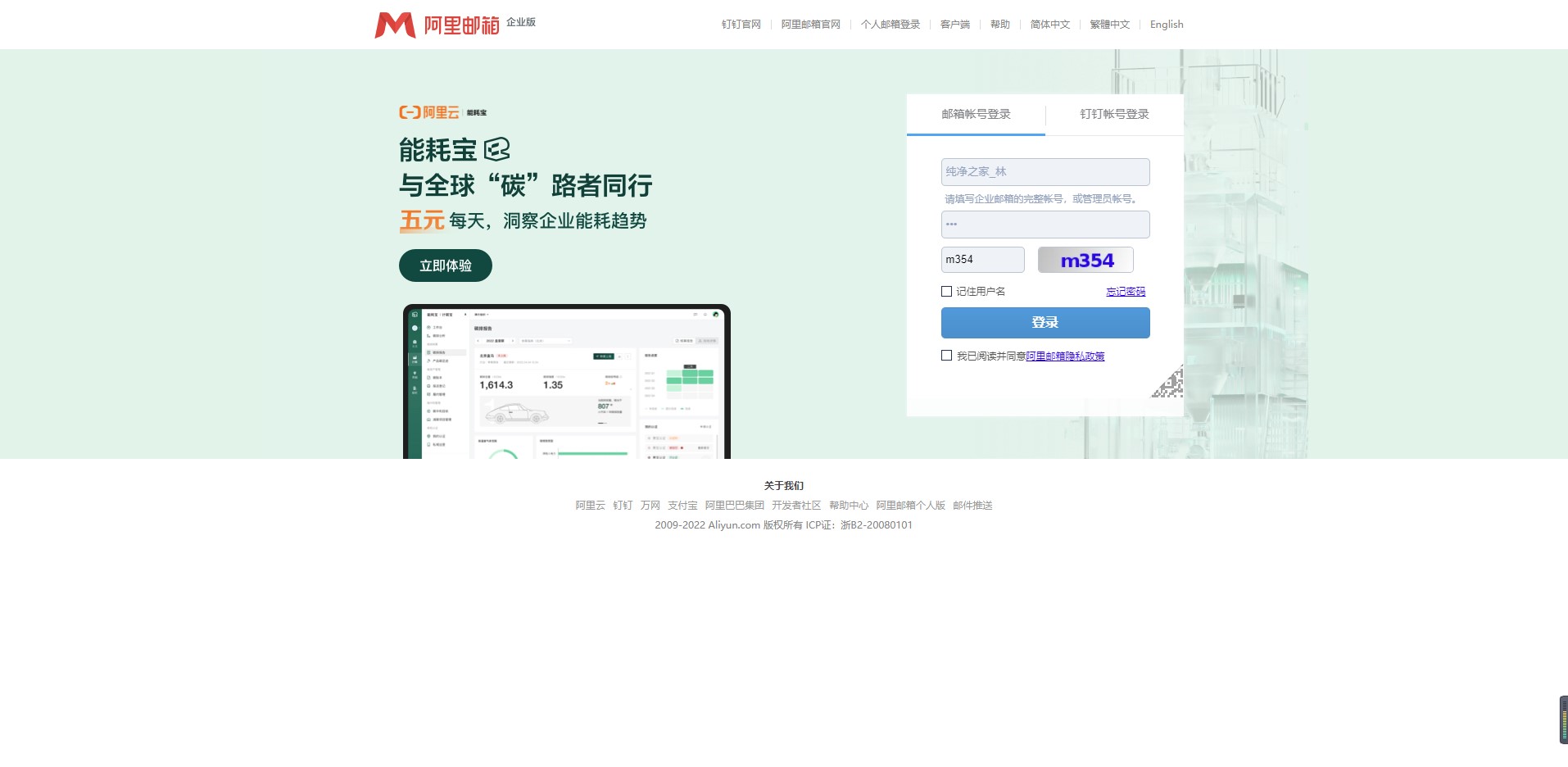Click the blue 登录 button
Screen dimensions: 1568x767
[1045, 323]
